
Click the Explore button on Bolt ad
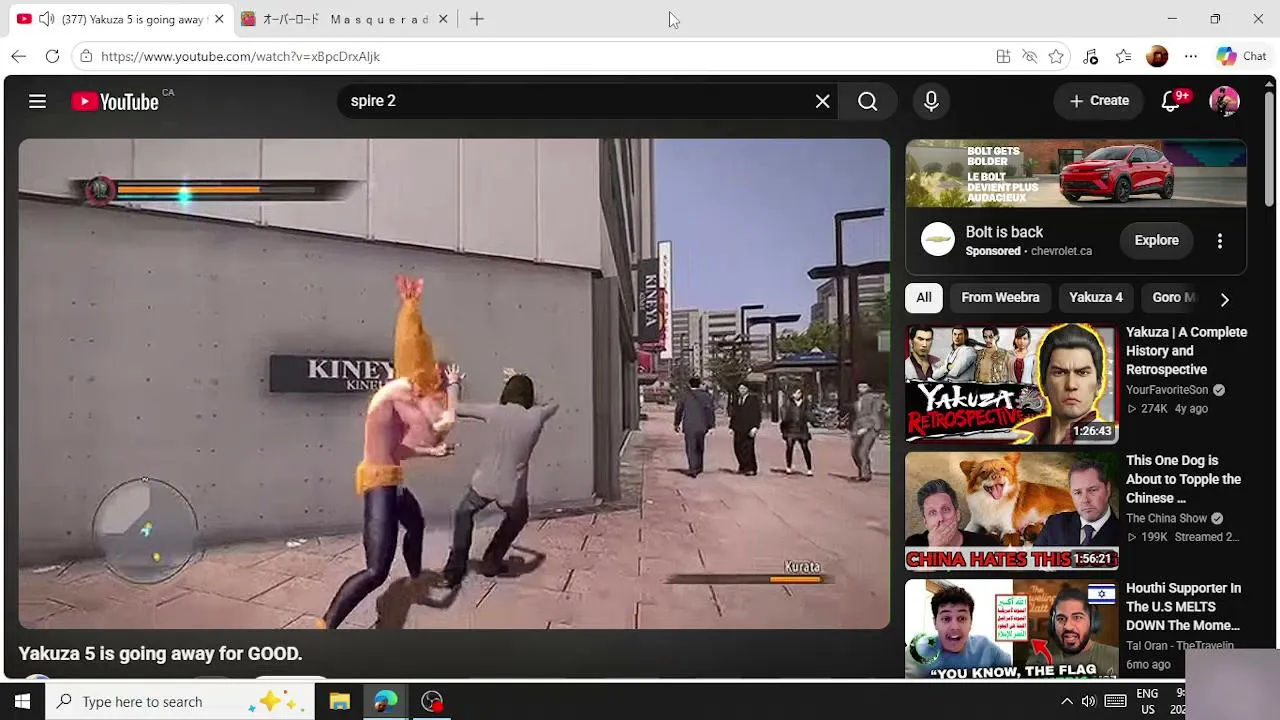[x=1156, y=240]
